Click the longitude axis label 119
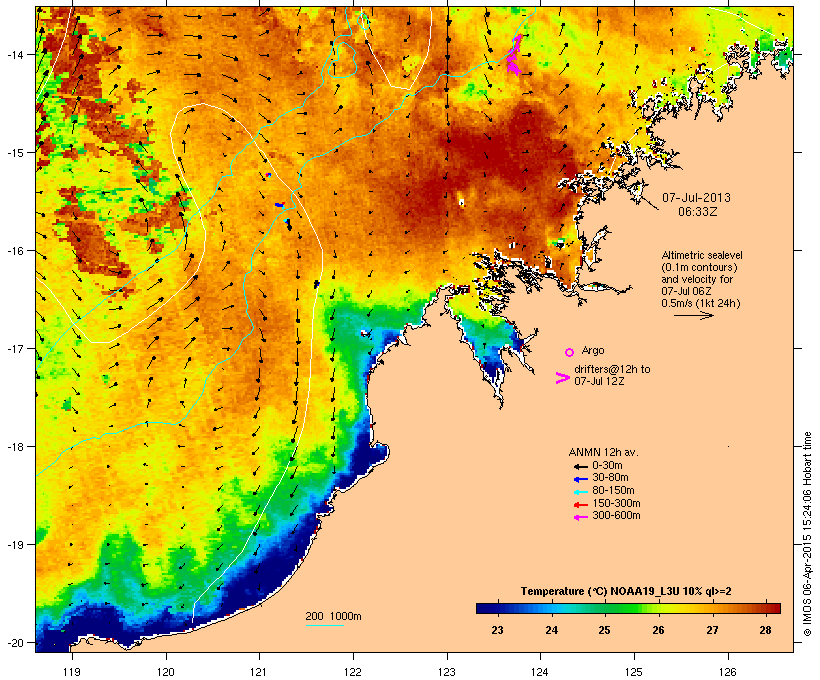Viewport: 820px width, 680px height. [72, 672]
